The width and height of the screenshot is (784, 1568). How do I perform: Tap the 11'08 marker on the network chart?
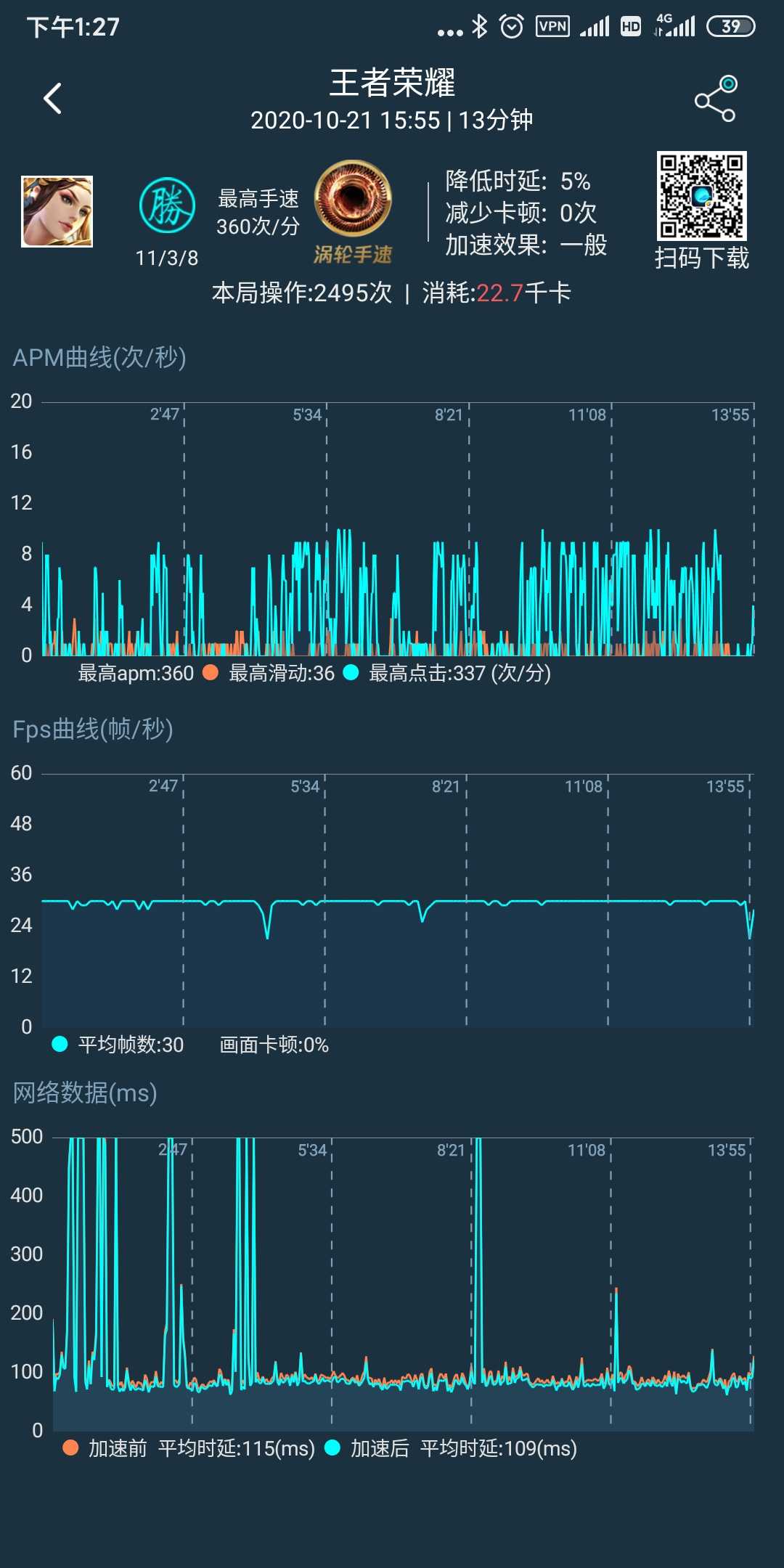pos(587,1150)
